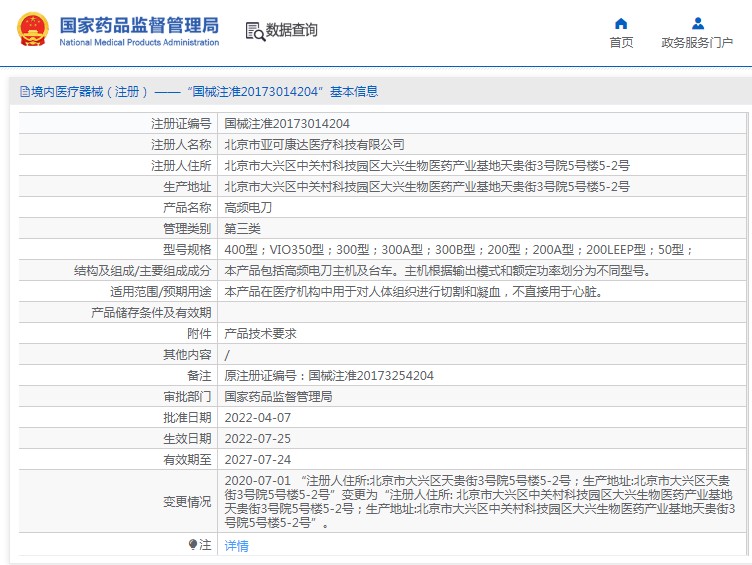The image size is (752, 565).
Task: Select expiry date 2027-07-24
Action: 258,459
